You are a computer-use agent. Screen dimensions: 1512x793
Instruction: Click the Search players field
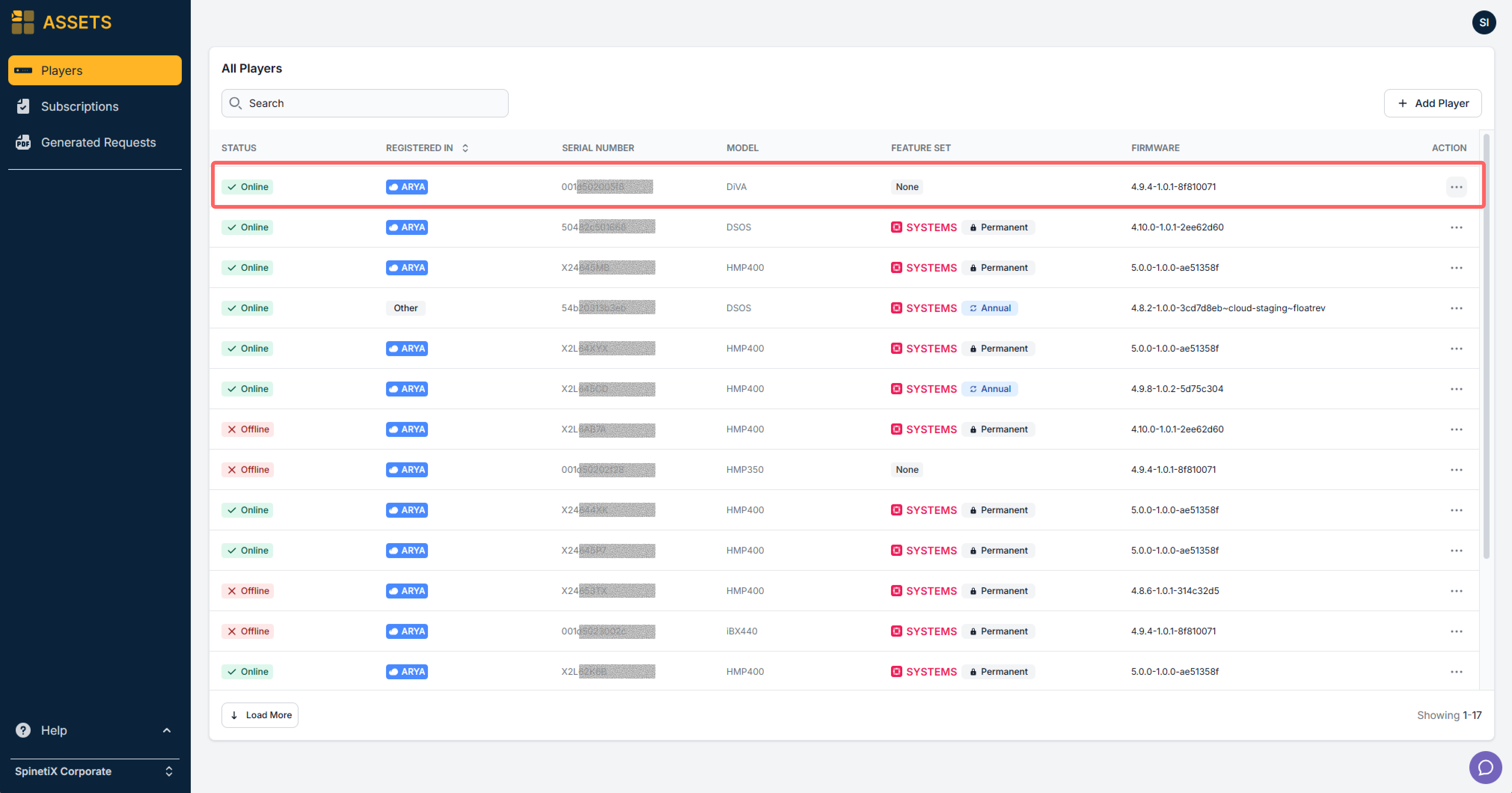[364, 103]
